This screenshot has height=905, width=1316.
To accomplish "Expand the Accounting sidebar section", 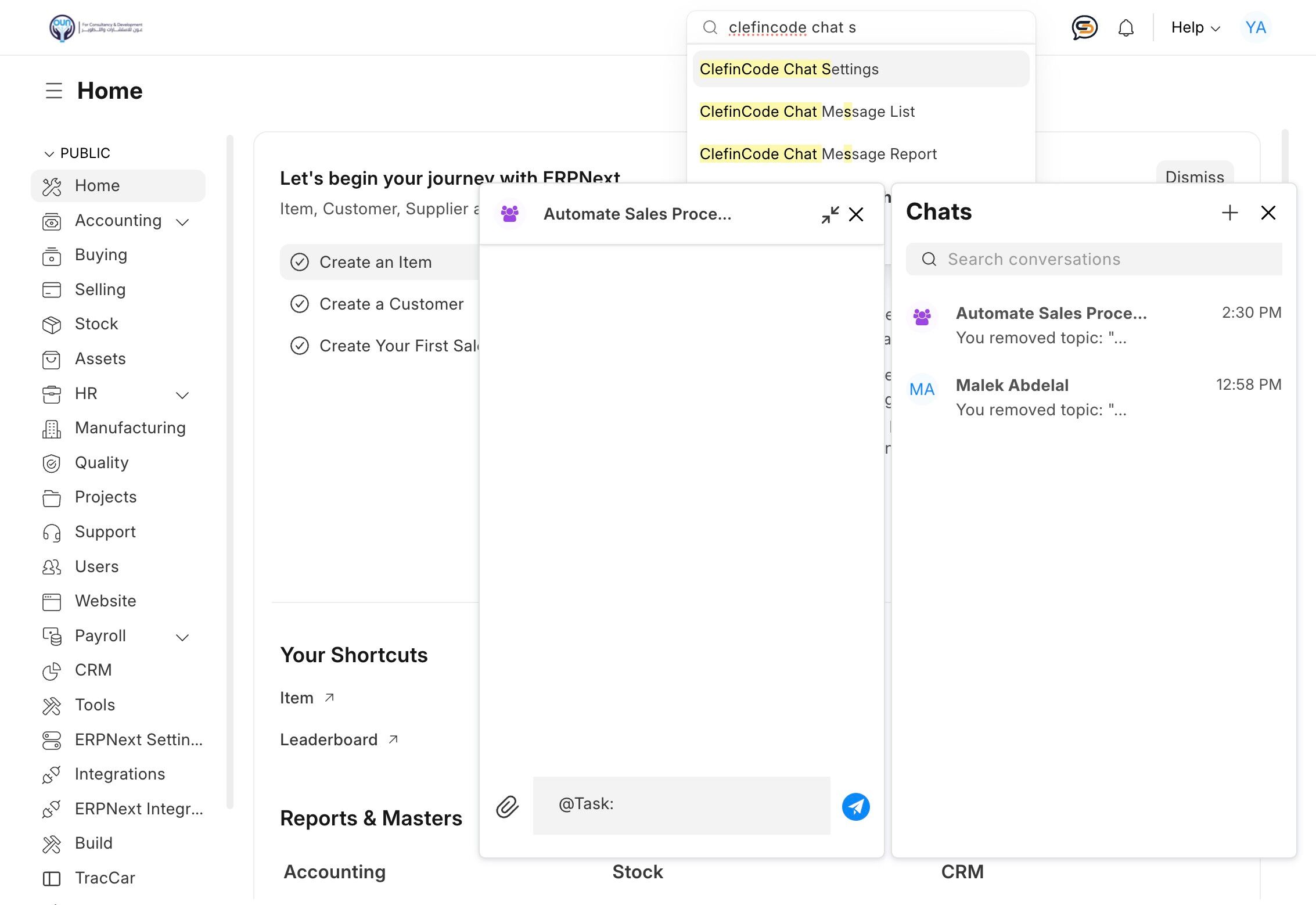I will pyautogui.click(x=182, y=221).
